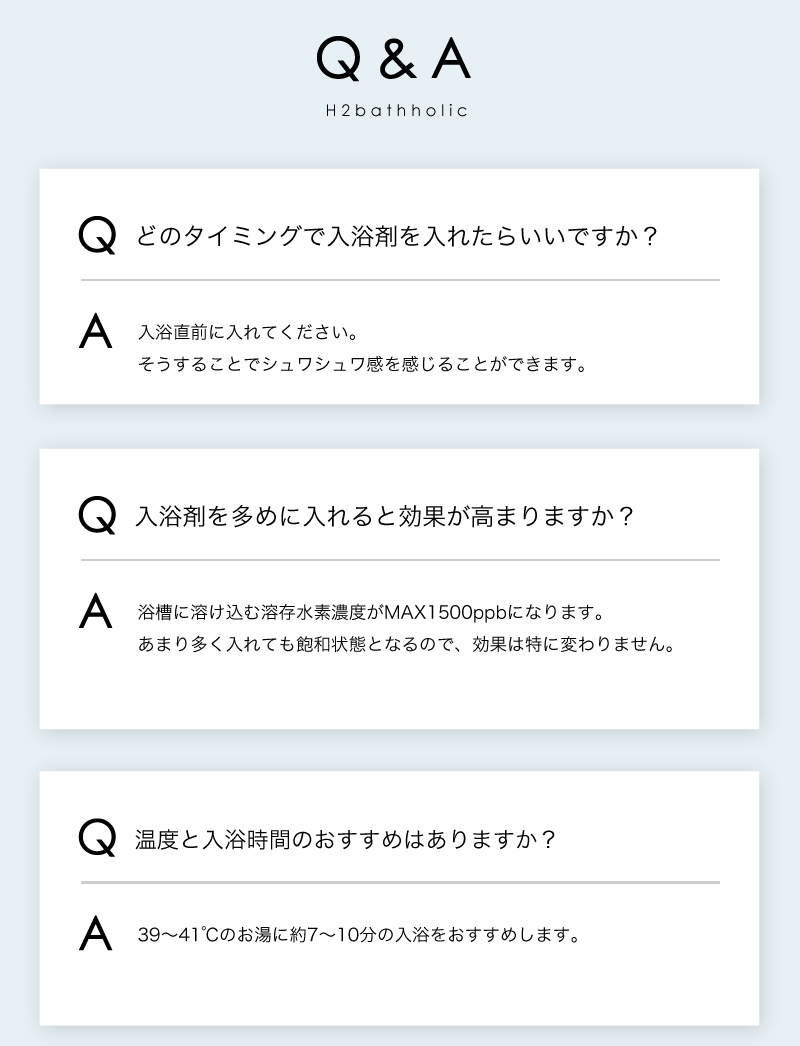
Task: Click the divider under the 効果 question
Action: click(x=400, y=560)
